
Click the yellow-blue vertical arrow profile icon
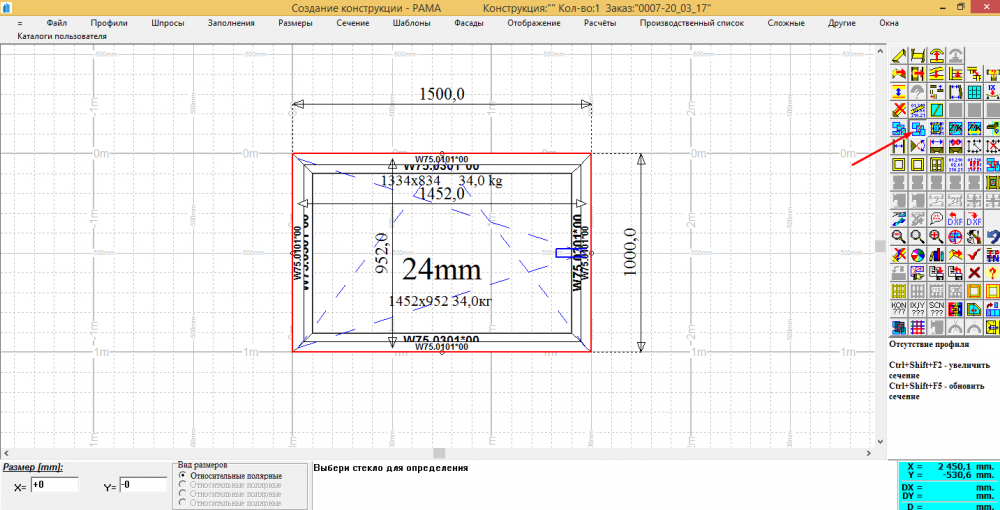point(899,91)
